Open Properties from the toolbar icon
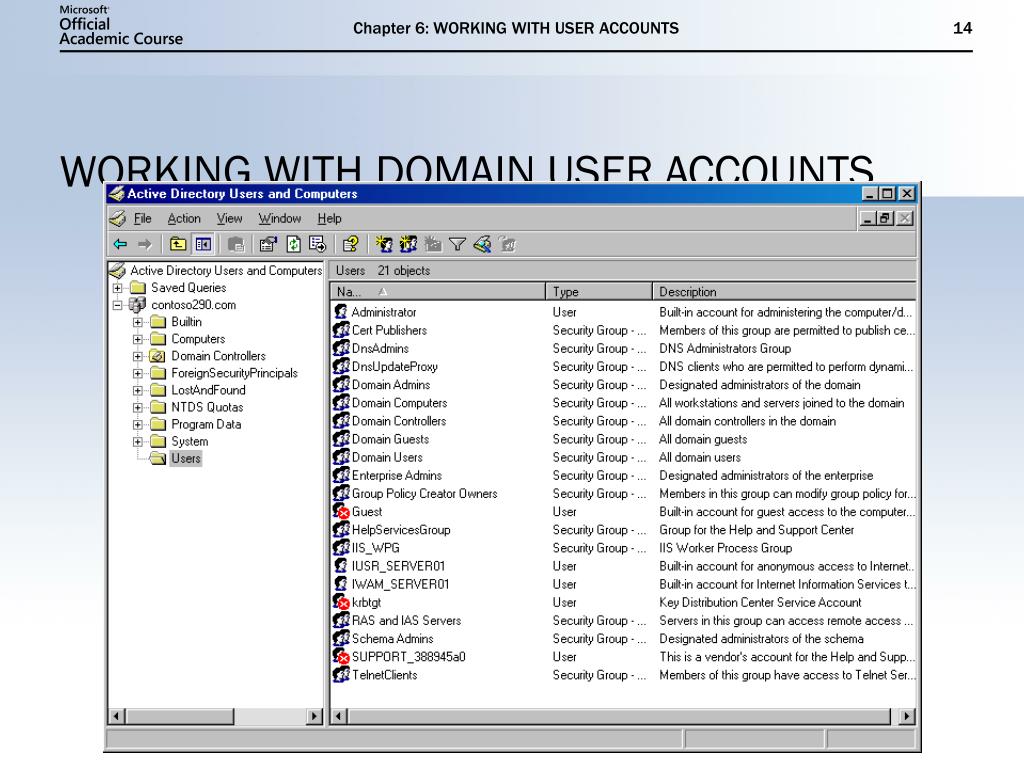1024x768 pixels. coord(268,244)
